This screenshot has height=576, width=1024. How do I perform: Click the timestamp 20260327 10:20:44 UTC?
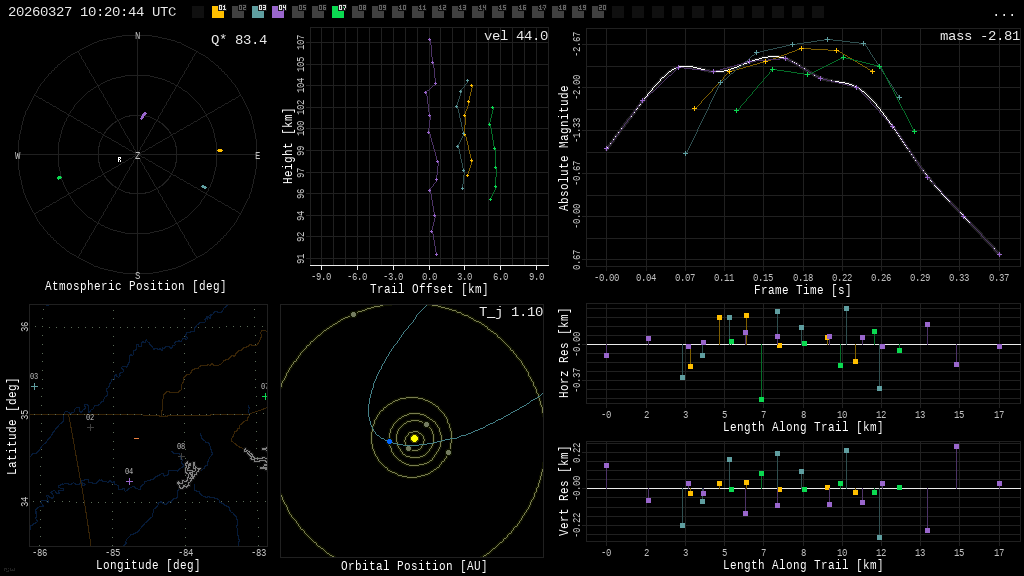[92, 12]
